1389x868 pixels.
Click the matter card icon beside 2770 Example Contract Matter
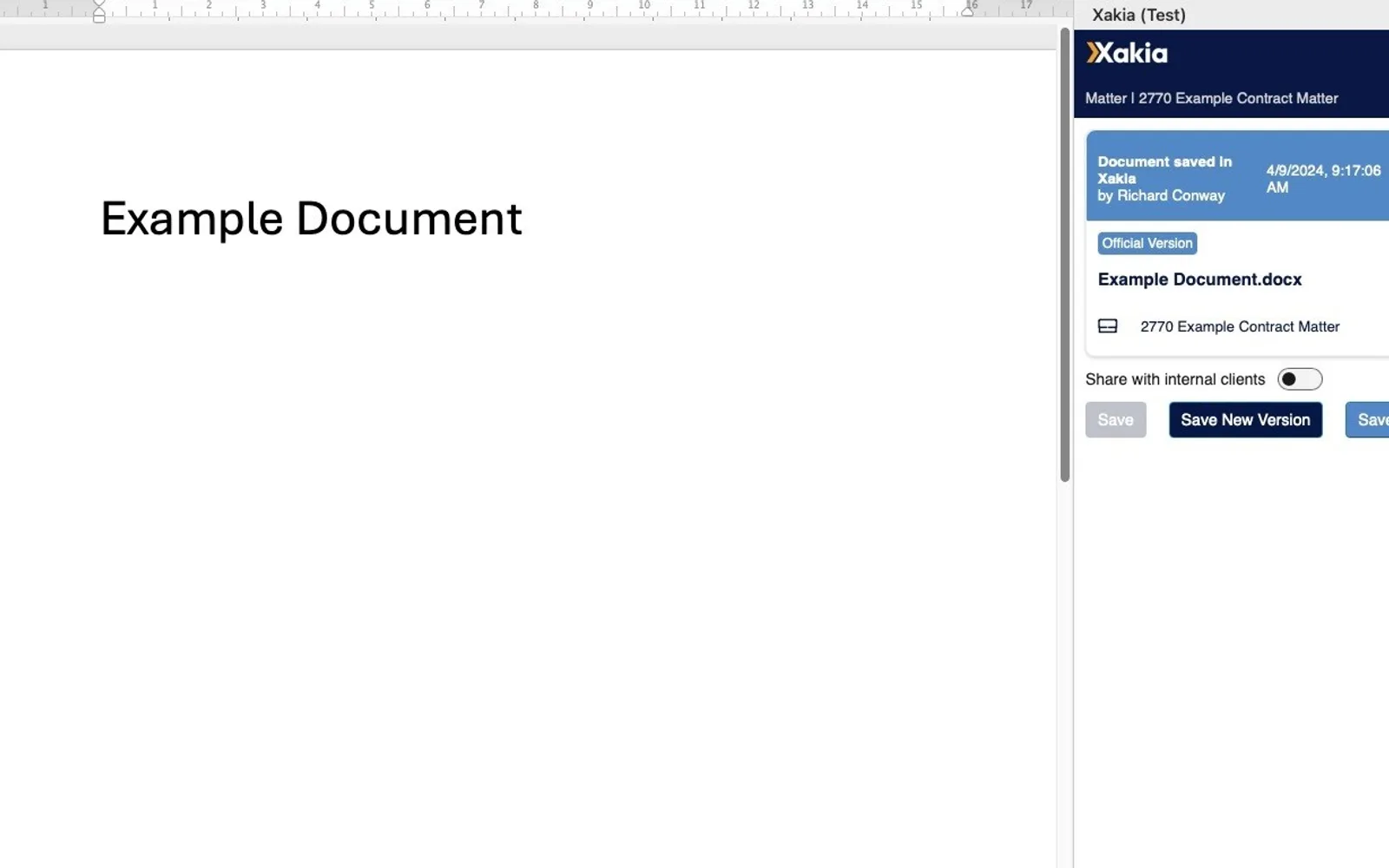1108,326
